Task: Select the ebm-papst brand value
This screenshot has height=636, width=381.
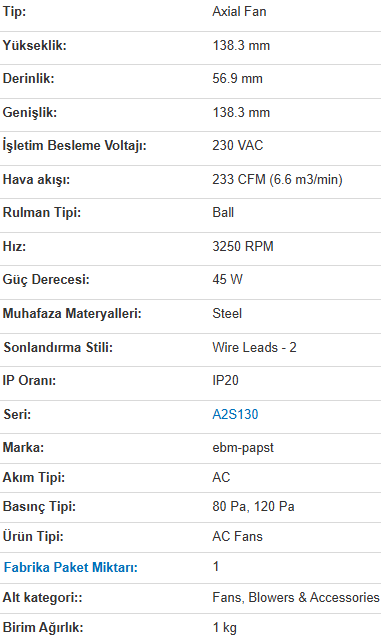Action: point(243,448)
